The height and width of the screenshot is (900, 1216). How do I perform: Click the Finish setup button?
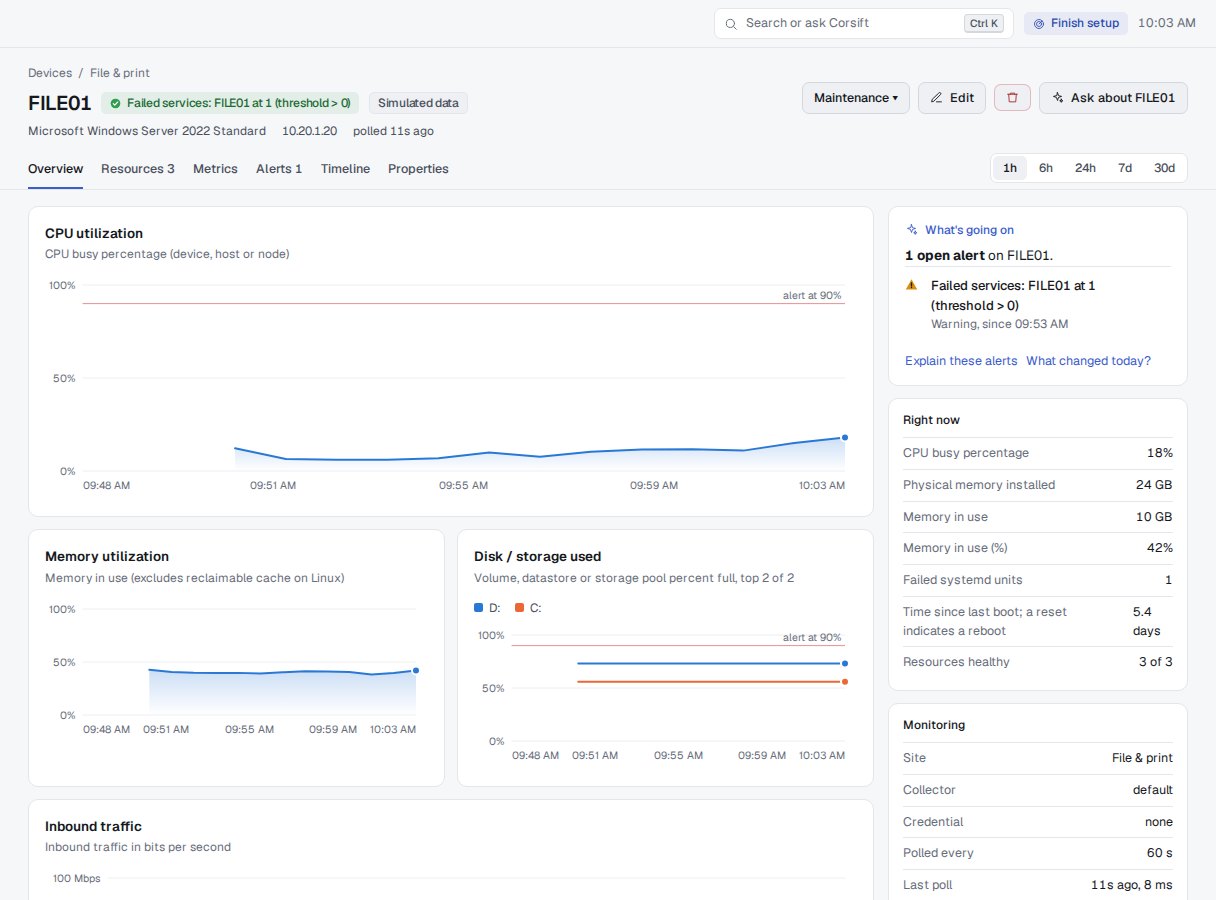1076,23
